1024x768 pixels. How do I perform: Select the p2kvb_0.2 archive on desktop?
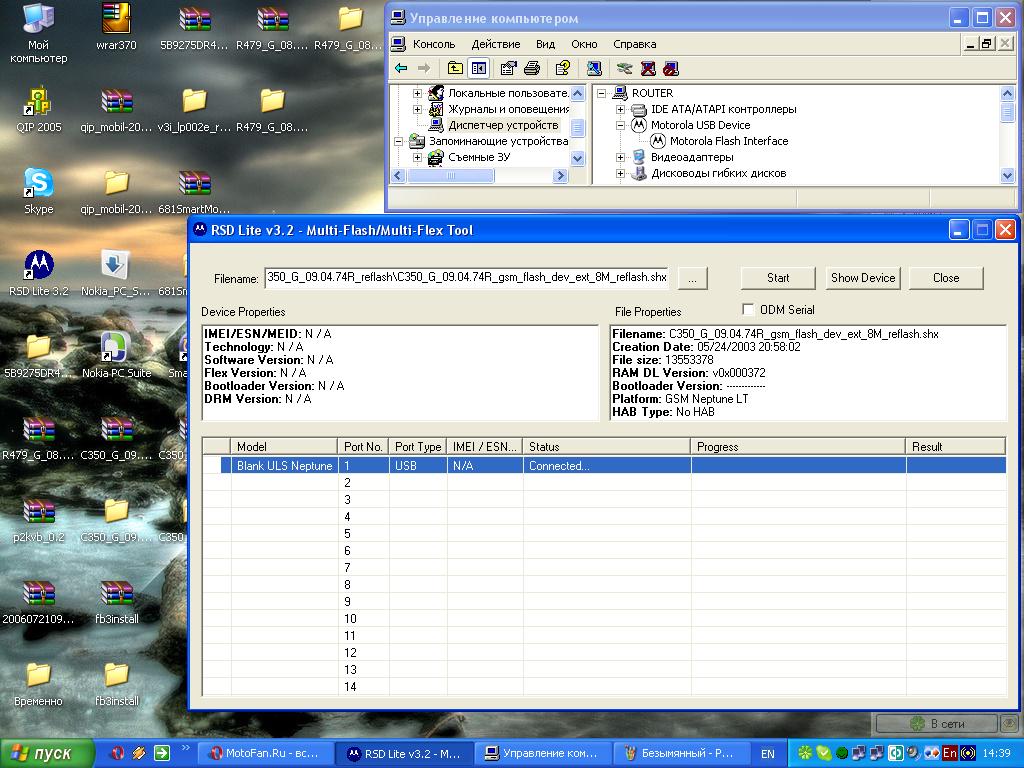click(x=39, y=520)
